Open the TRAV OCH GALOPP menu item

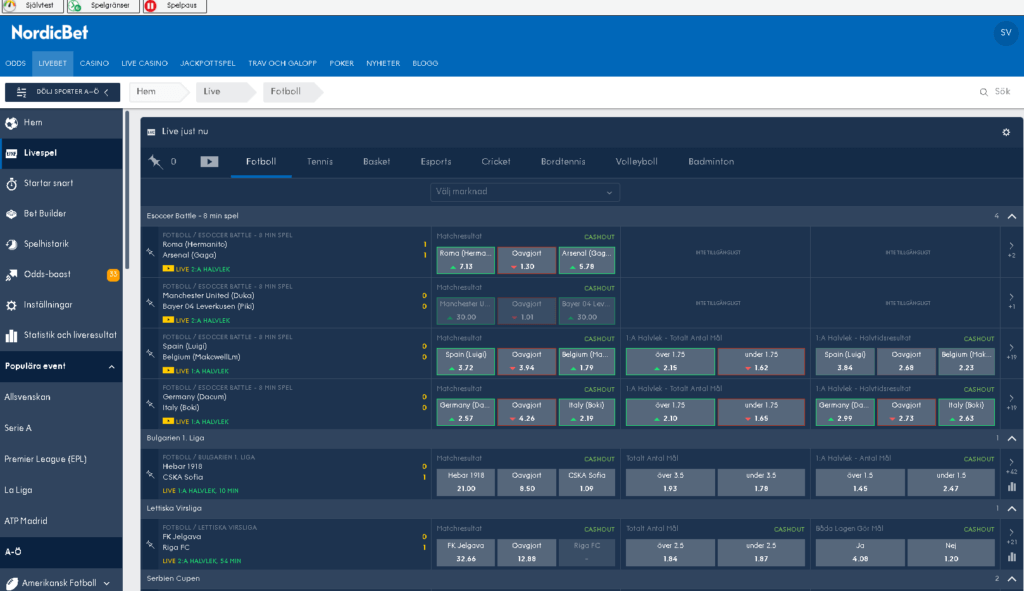click(x=282, y=63)
